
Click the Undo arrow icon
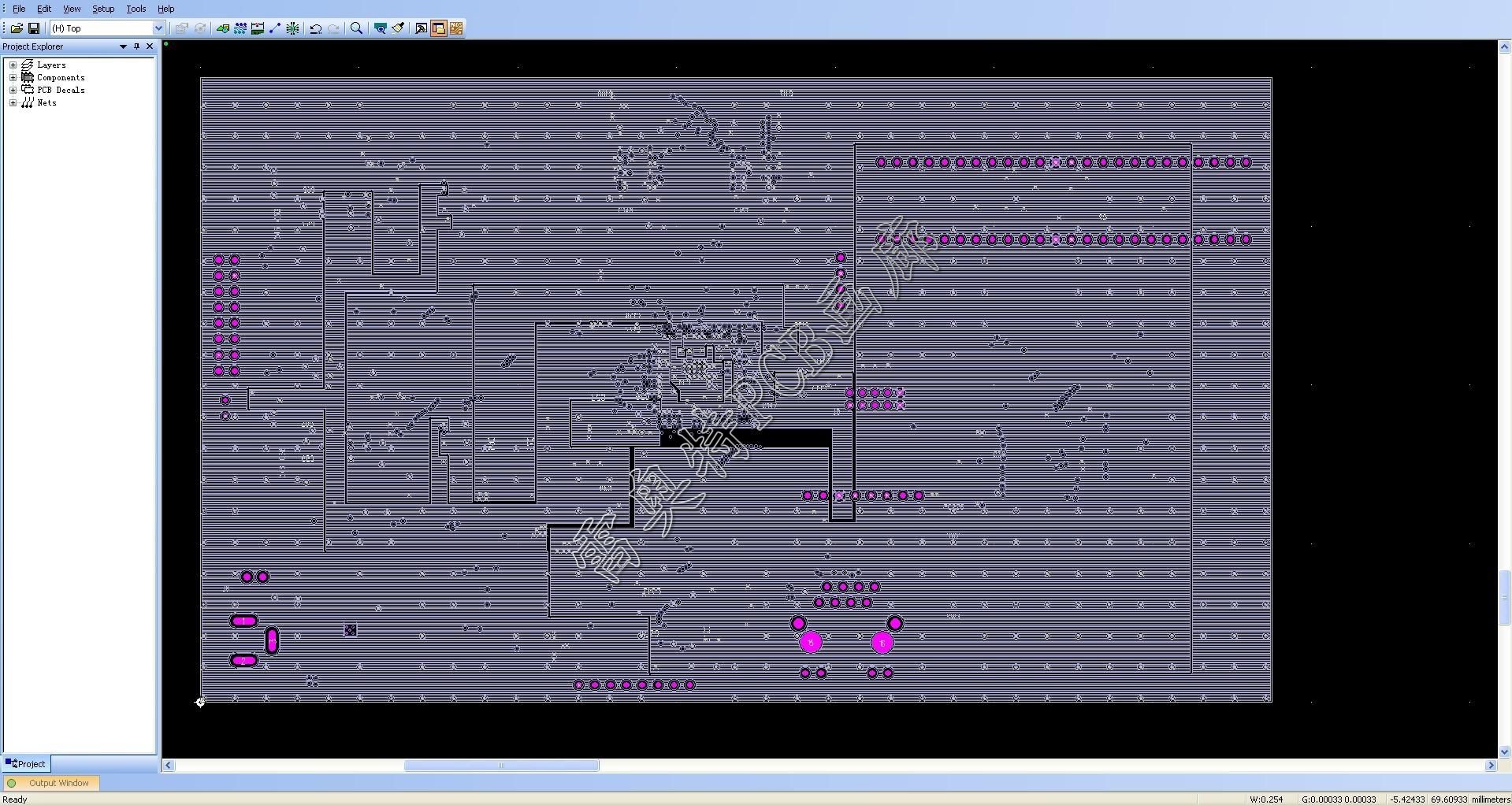coord(316,28)
